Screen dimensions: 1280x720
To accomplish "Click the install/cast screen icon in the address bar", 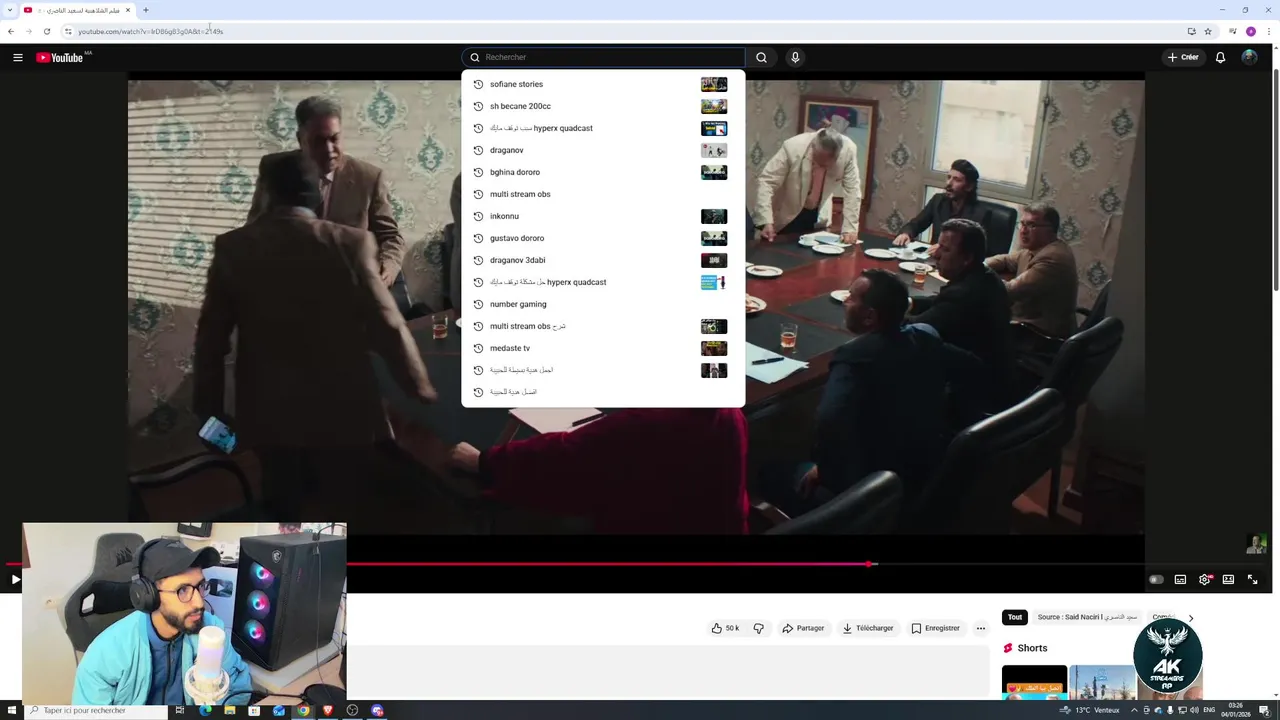I will click(x=1191, y=31).
